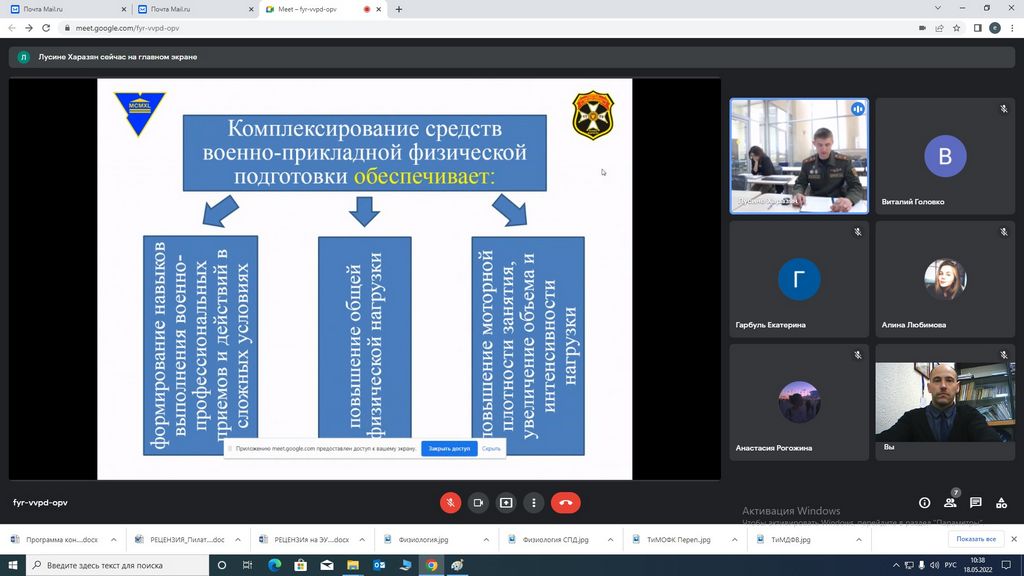The height and width of the screenshot is (576, 1024).
Task: Expand options for Физиология.jpg download
Action: click(485, 539)
